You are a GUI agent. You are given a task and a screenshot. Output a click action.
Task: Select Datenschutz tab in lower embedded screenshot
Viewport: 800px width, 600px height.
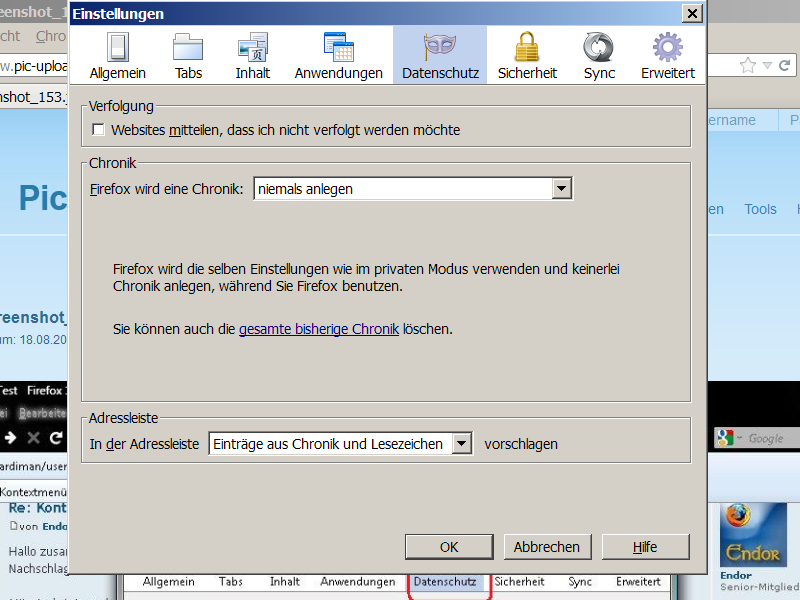pos(445,582)
